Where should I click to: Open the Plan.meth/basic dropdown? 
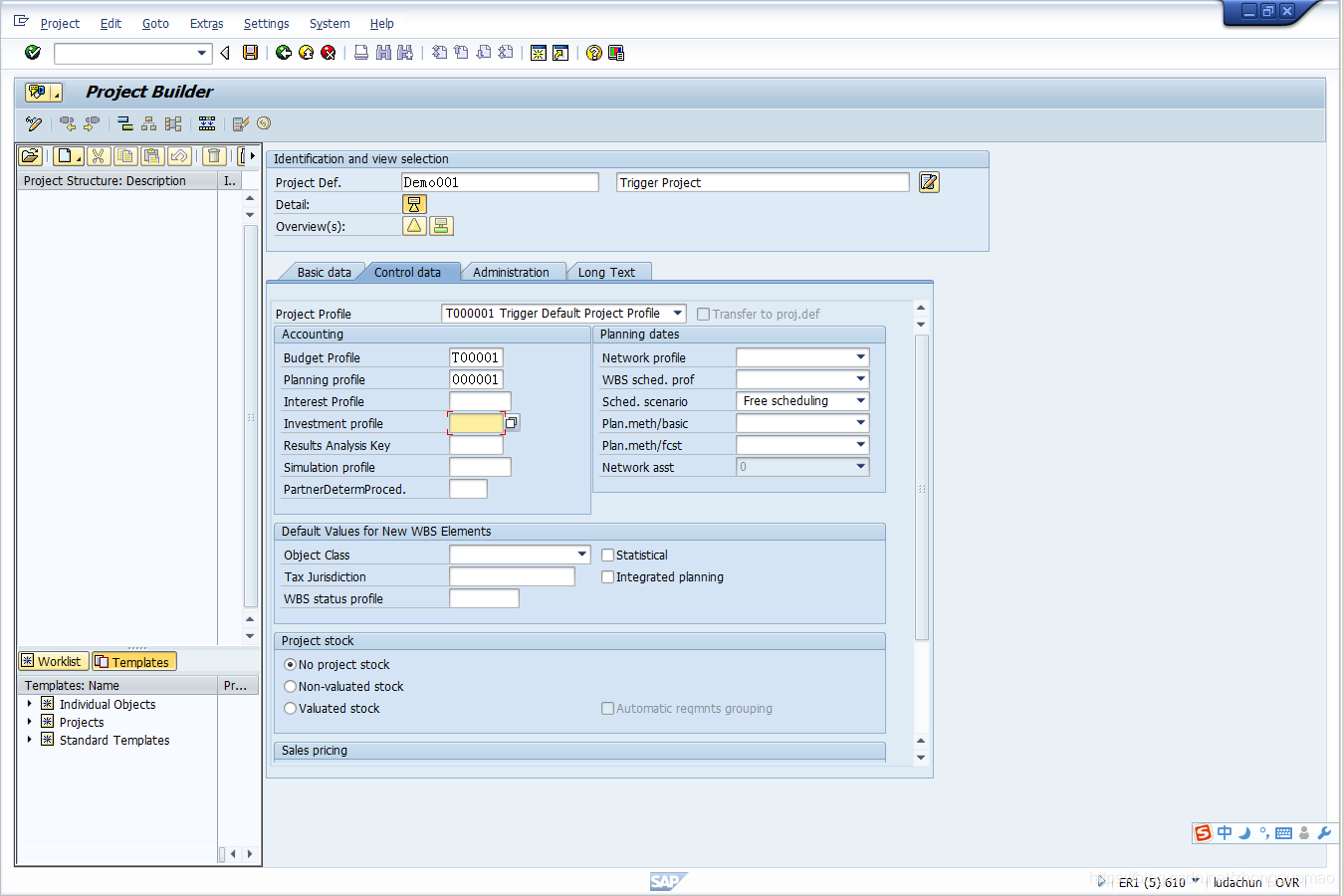click(860, 423)
